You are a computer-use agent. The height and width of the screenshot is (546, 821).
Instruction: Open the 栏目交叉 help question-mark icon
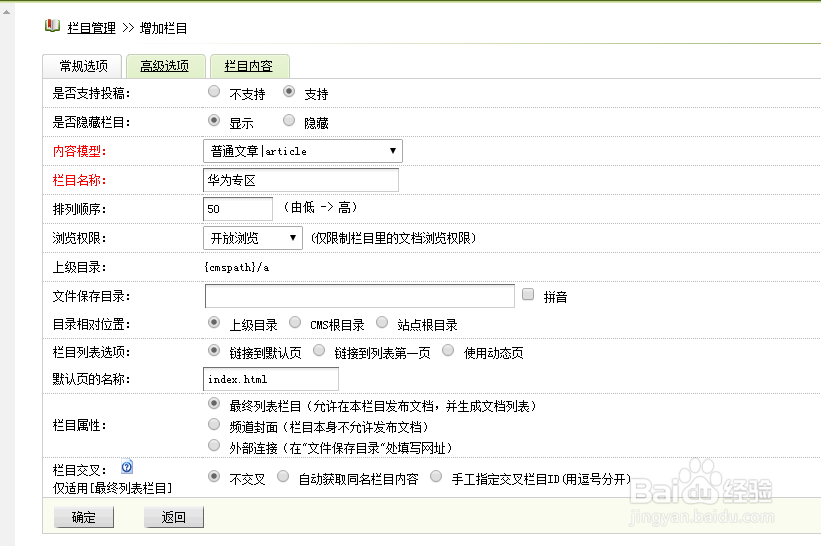click(x=127, y=467)
